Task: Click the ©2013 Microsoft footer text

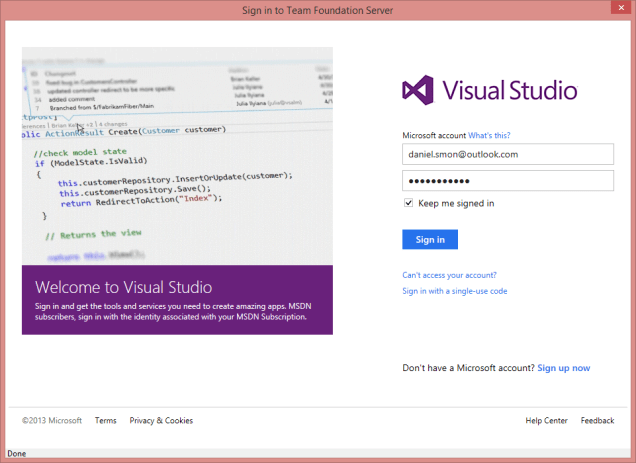Action: (x=52, y=421)
